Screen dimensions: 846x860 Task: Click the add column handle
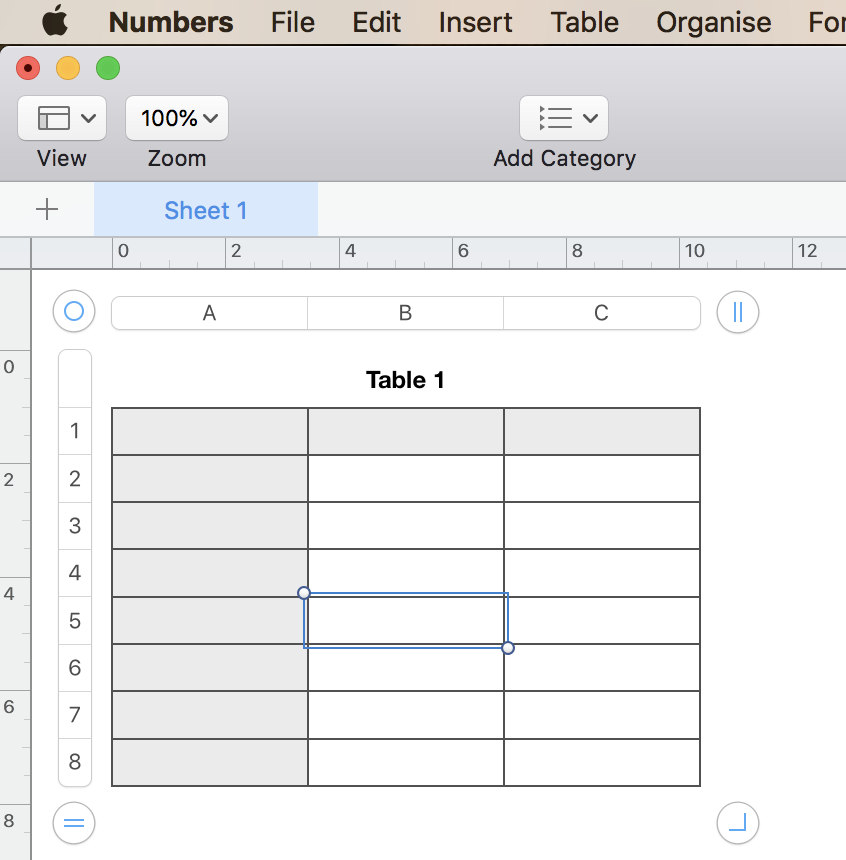pyautogui.click(x=738, y=312)
